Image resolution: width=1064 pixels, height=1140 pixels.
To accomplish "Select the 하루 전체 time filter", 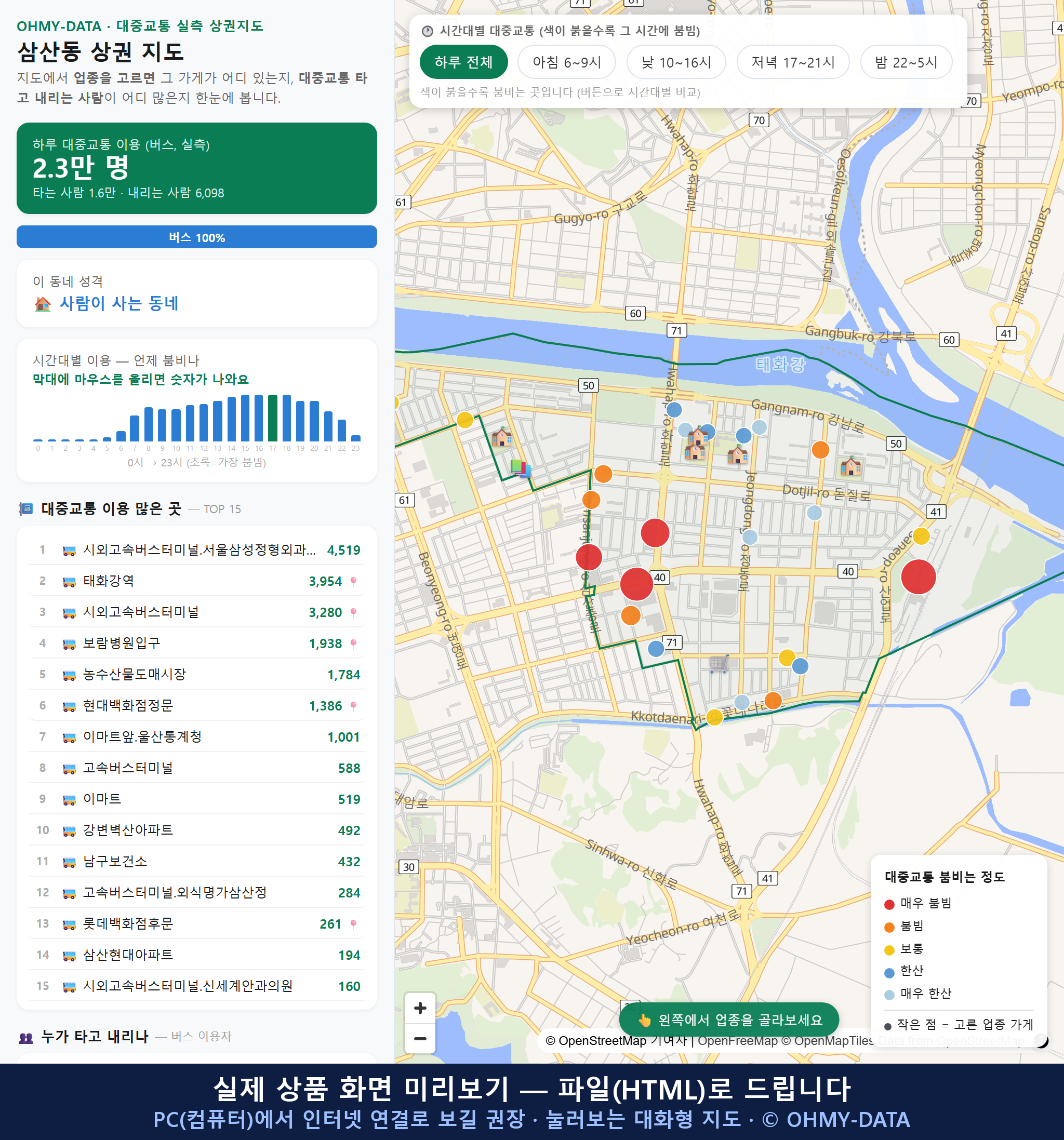I will point(463,62).
